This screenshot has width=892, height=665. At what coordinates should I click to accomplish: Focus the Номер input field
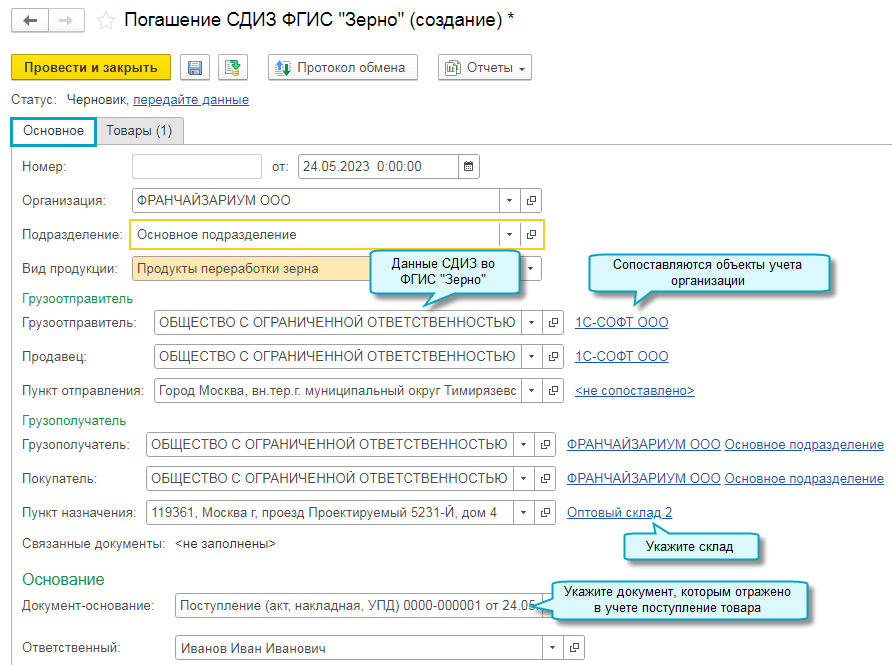click(x=197, y=167)
